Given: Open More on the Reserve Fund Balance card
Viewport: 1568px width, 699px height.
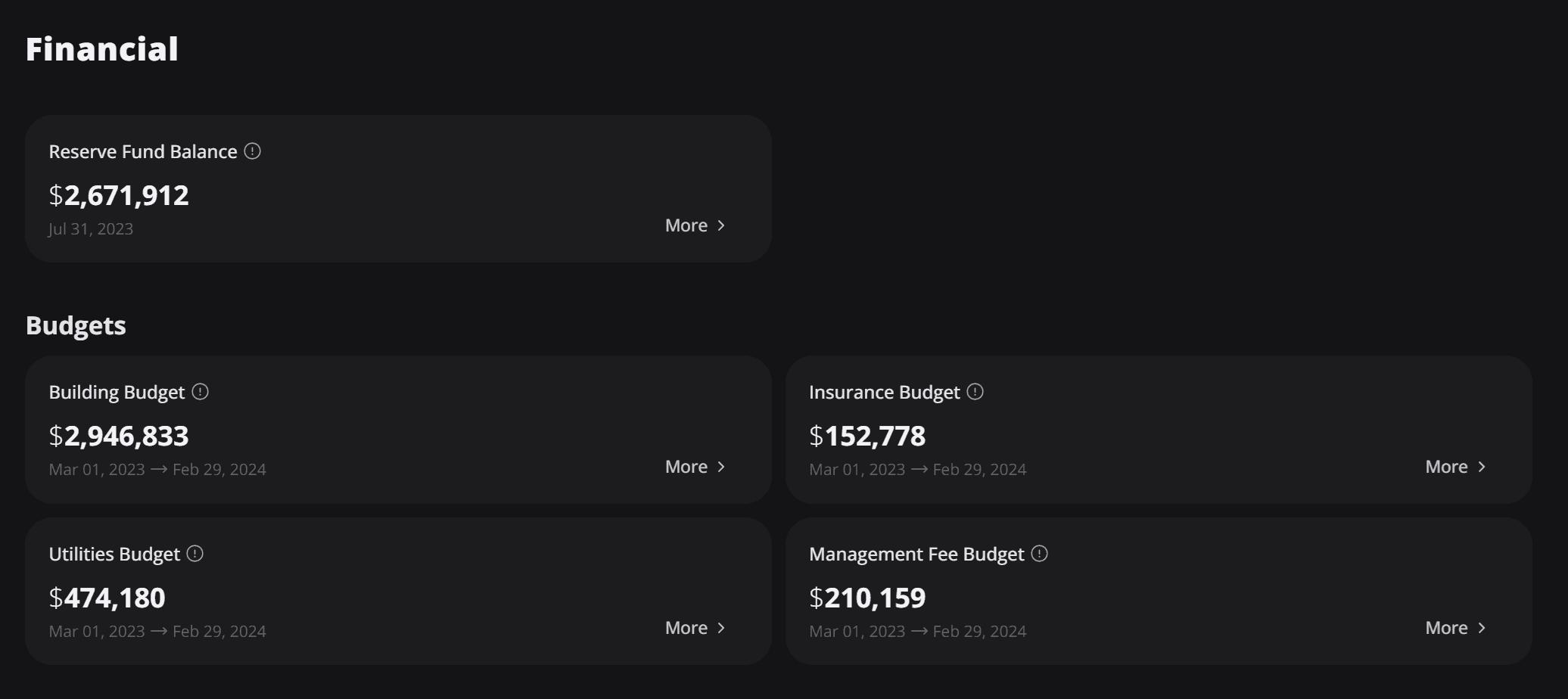Looking at the screenshot, I should click(695, 225).
